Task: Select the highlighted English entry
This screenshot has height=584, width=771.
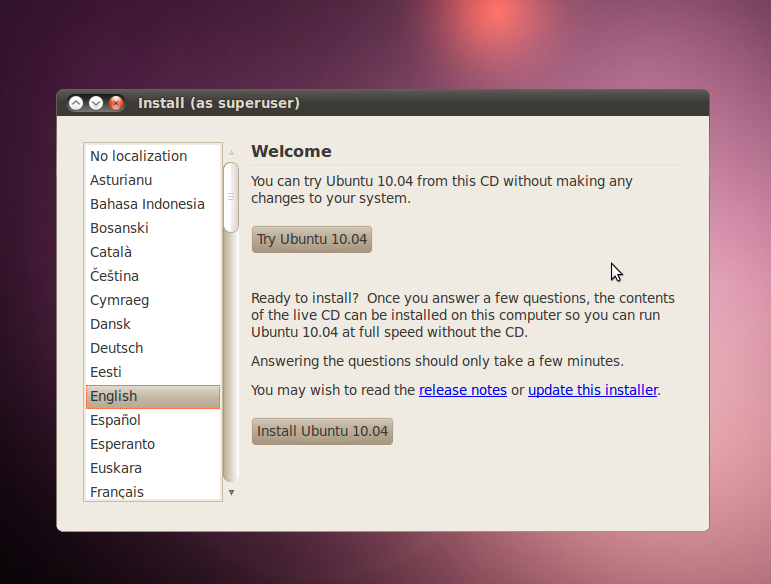Action: (x=153, y=397)
